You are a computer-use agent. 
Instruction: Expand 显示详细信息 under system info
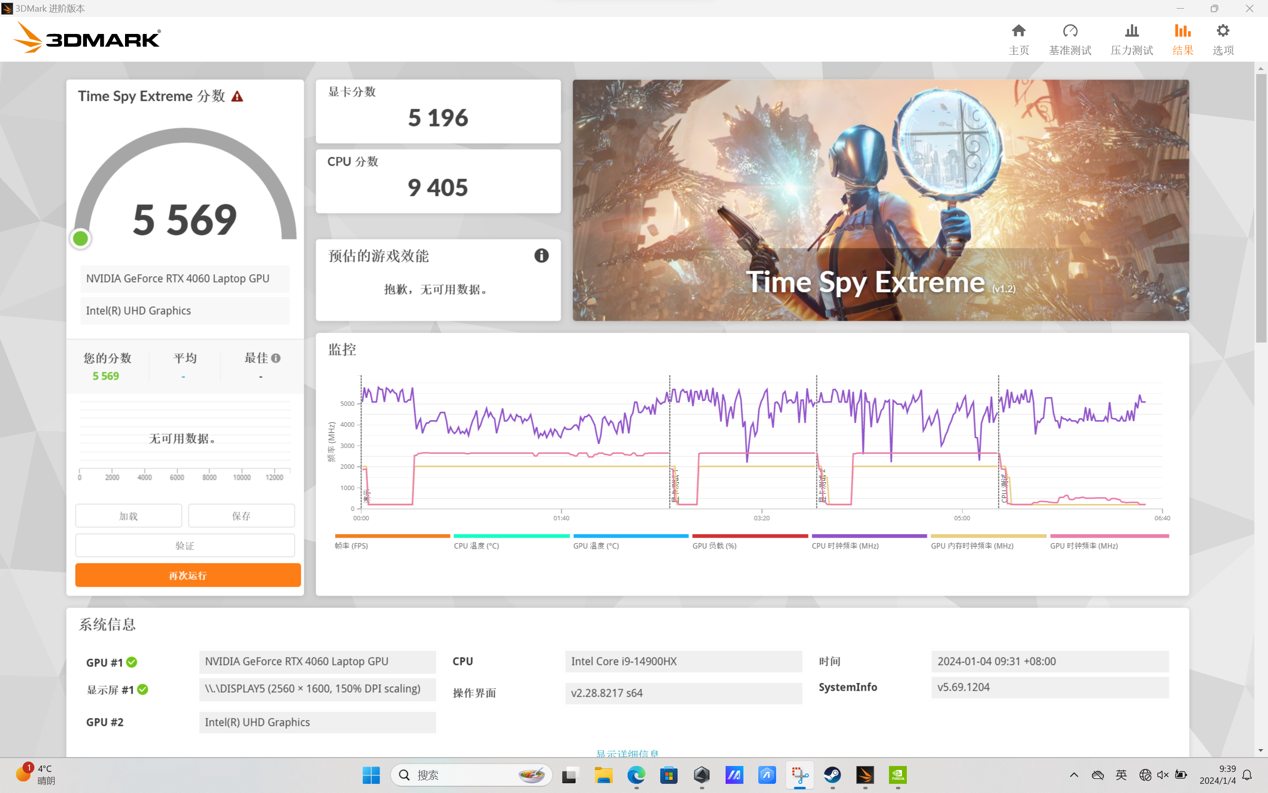pyautogui.click(x=627, y=754)
